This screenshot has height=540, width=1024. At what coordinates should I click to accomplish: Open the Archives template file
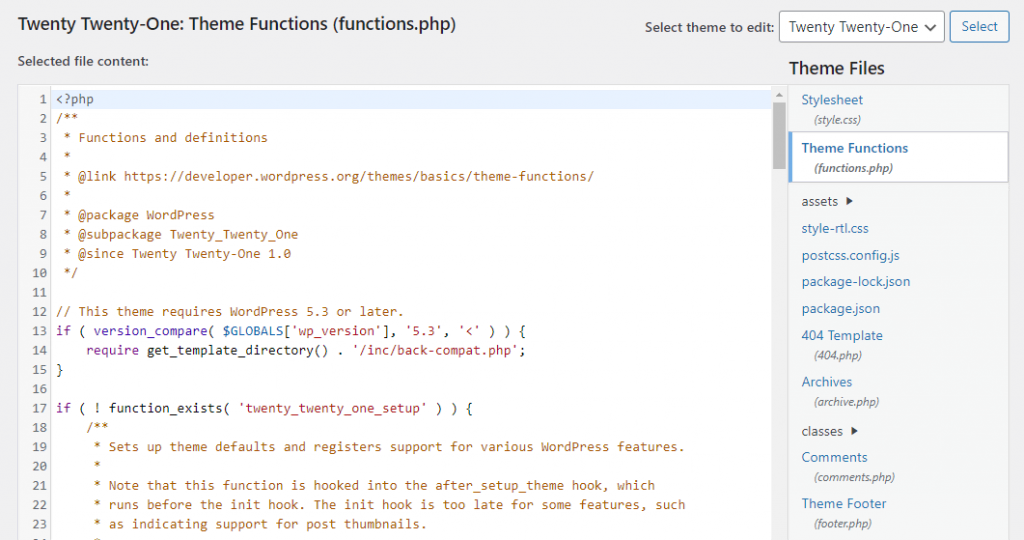point(827,382)
